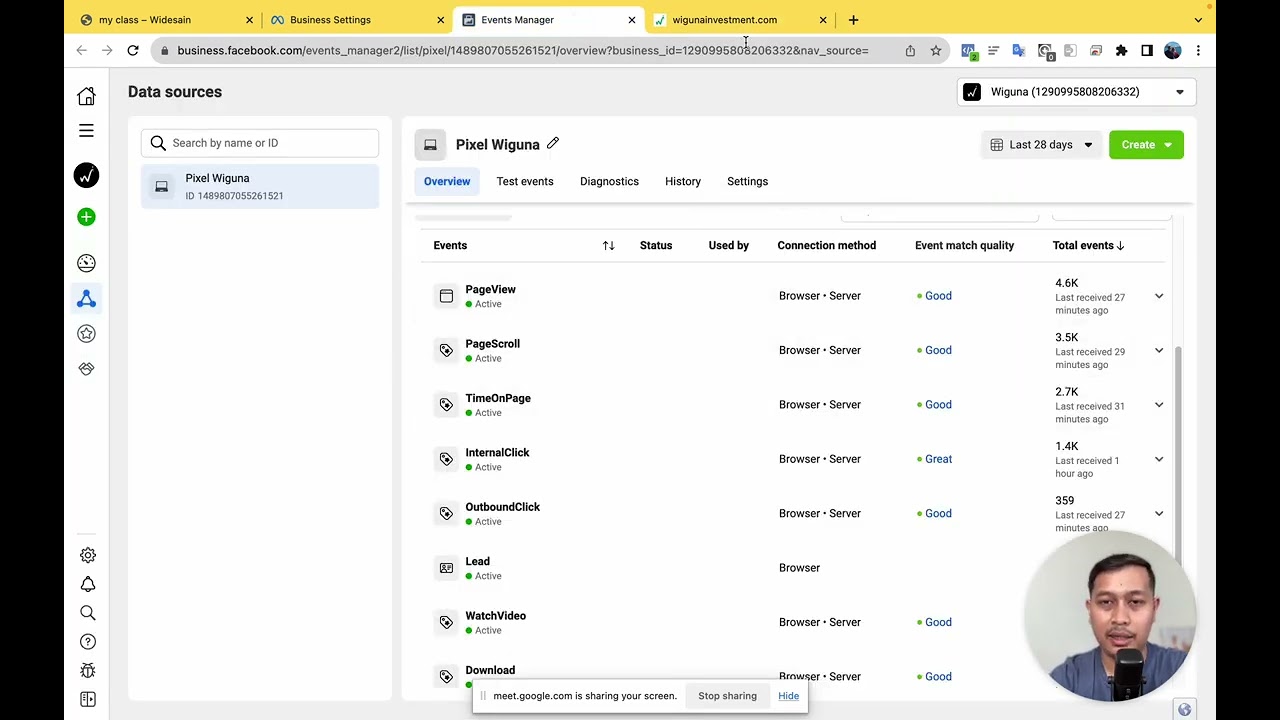Click the PageView event icon
Screen dimensions: 1280x720
pyautogui.click(x=446, y=296)
